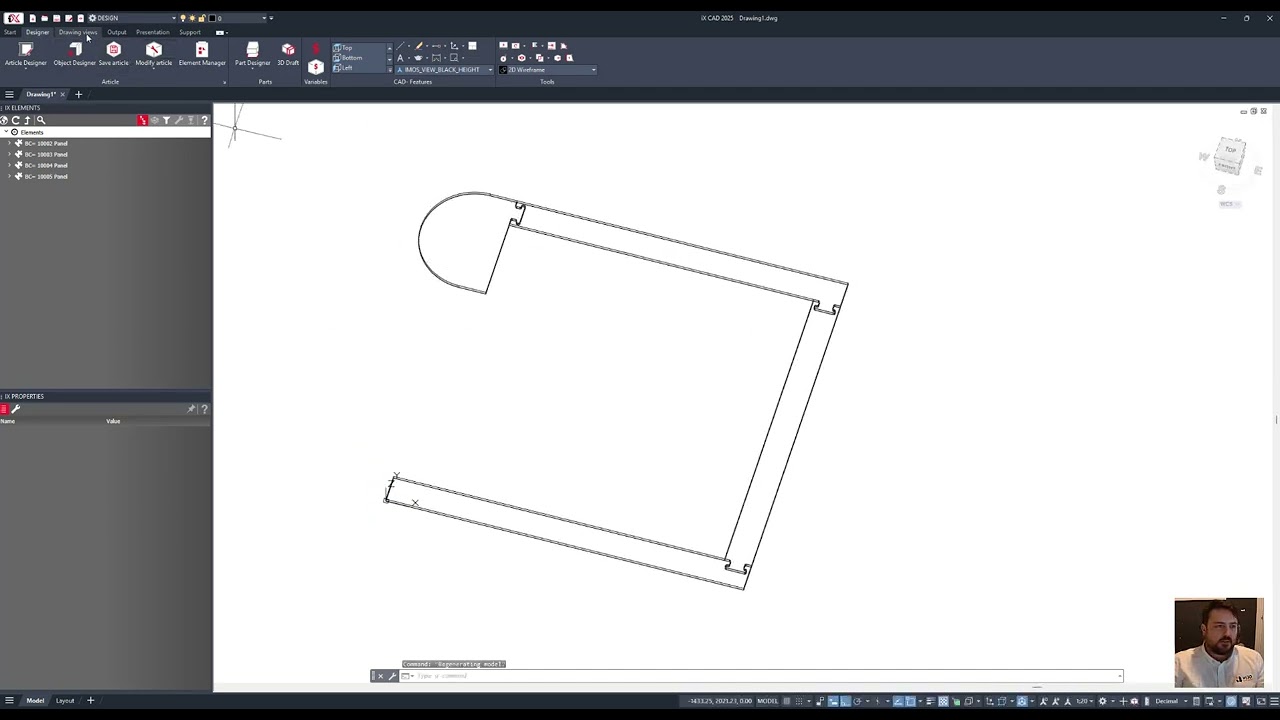Click the up-arrow icon in IX Elements toolbar
The width and height of the screenshot is (1280, 720).
coord(28,120)
